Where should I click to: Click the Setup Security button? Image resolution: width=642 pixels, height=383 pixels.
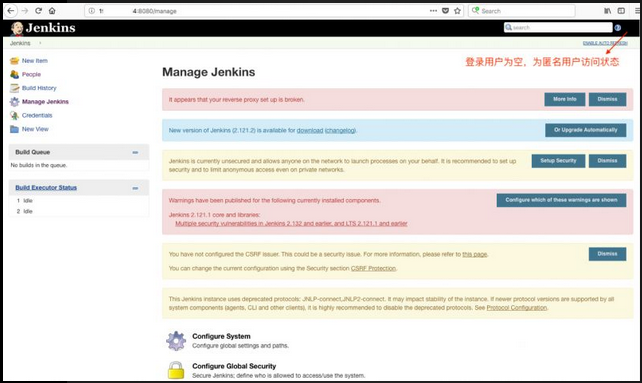click(558, 161)
